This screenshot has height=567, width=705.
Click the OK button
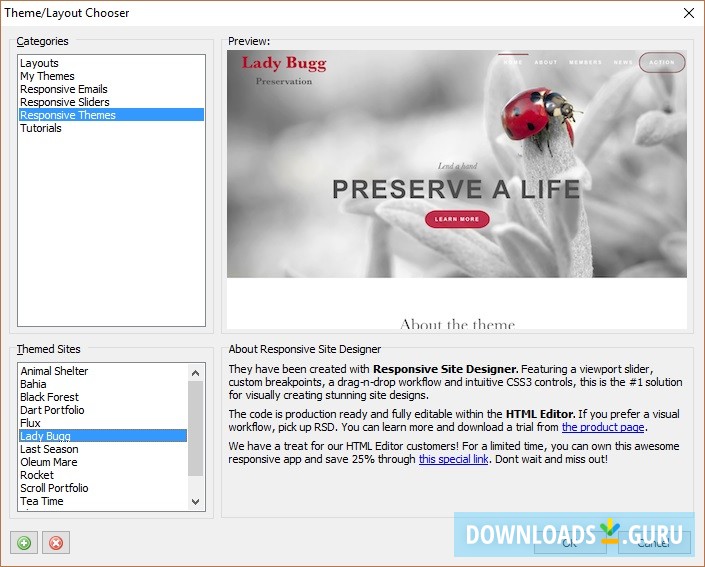click(570, 543)
